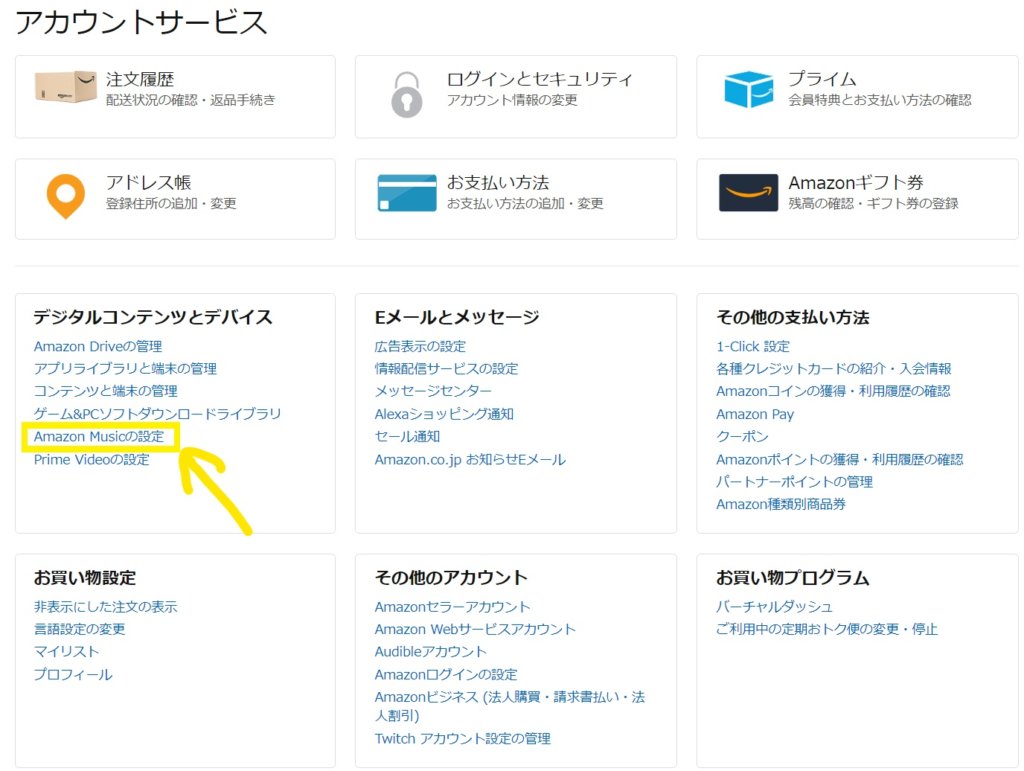Click the orange location pin icon
Image resolution: width=1024 pixels, height=771 pixels.
point(66,197)
